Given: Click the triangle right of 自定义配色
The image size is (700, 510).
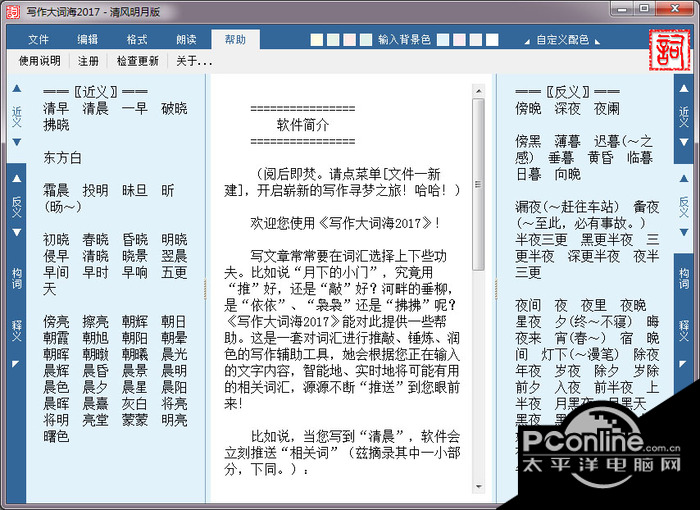Looking at the screenshot, I should coord(597,42).
